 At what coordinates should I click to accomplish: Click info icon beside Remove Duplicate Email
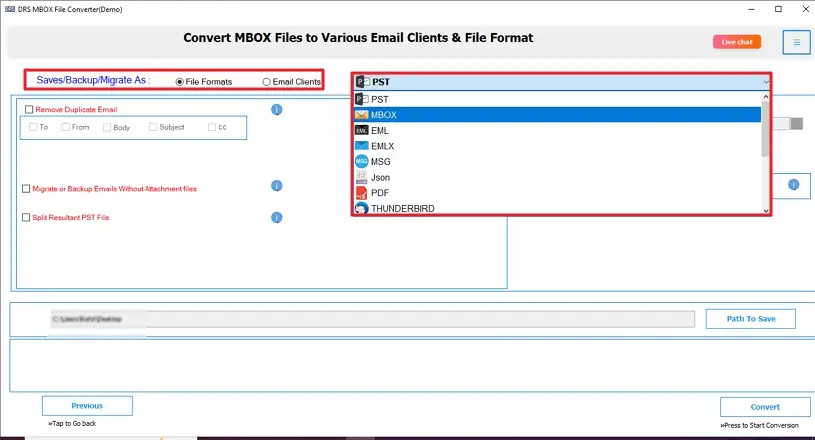pos(277,110)
